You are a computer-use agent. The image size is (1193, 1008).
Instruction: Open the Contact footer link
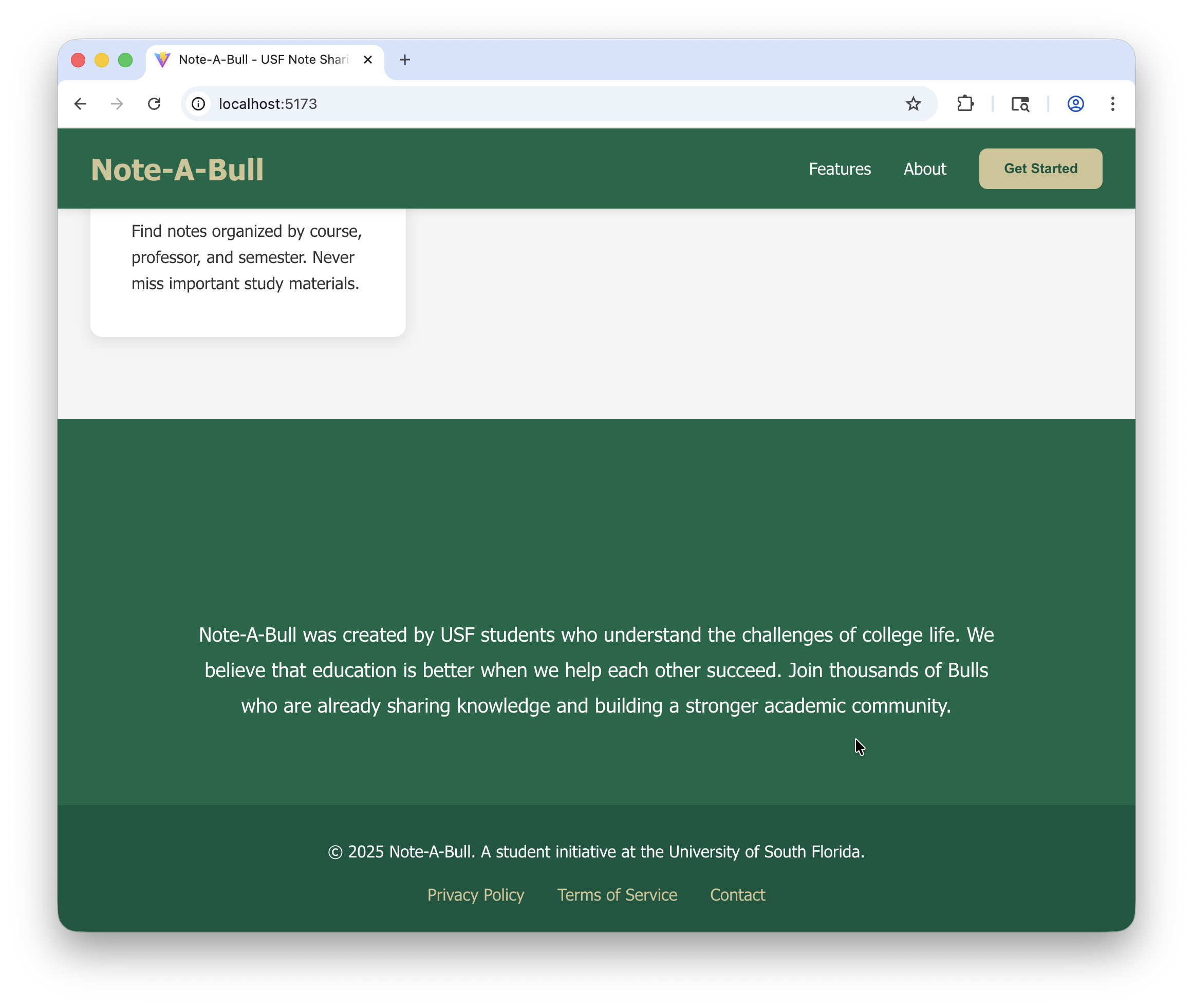pyautogui.click(x=737, y=895)
